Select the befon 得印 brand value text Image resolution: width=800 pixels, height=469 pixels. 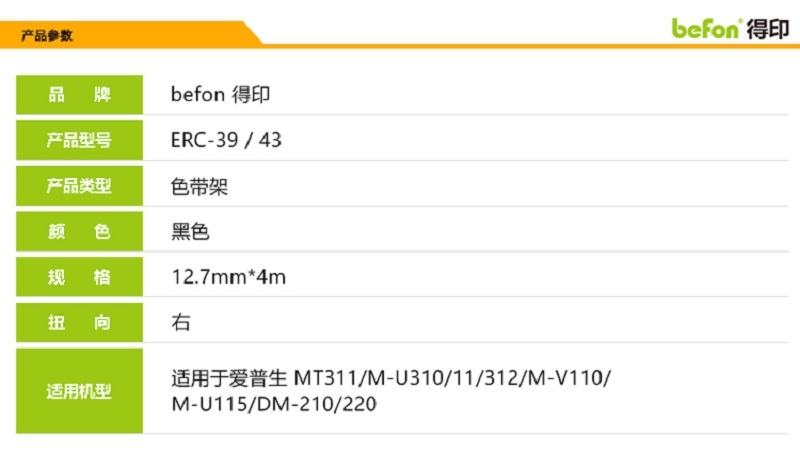tap(220, 94)
